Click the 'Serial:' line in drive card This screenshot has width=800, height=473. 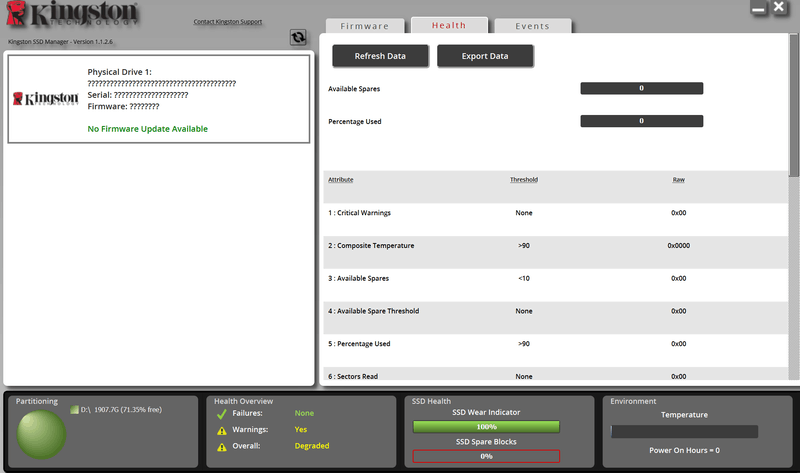[138, 95]
